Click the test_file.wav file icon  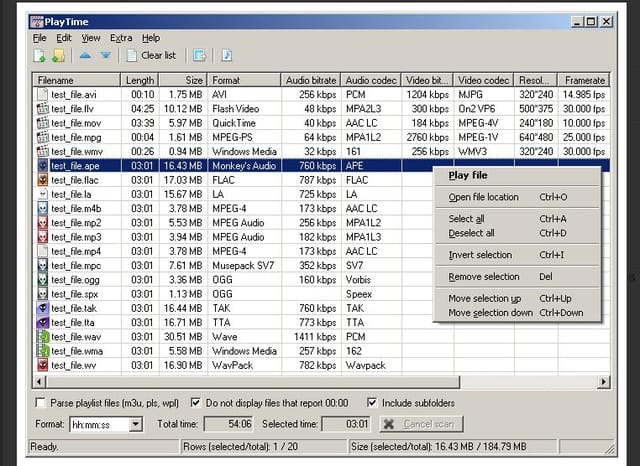click(42, 337)
